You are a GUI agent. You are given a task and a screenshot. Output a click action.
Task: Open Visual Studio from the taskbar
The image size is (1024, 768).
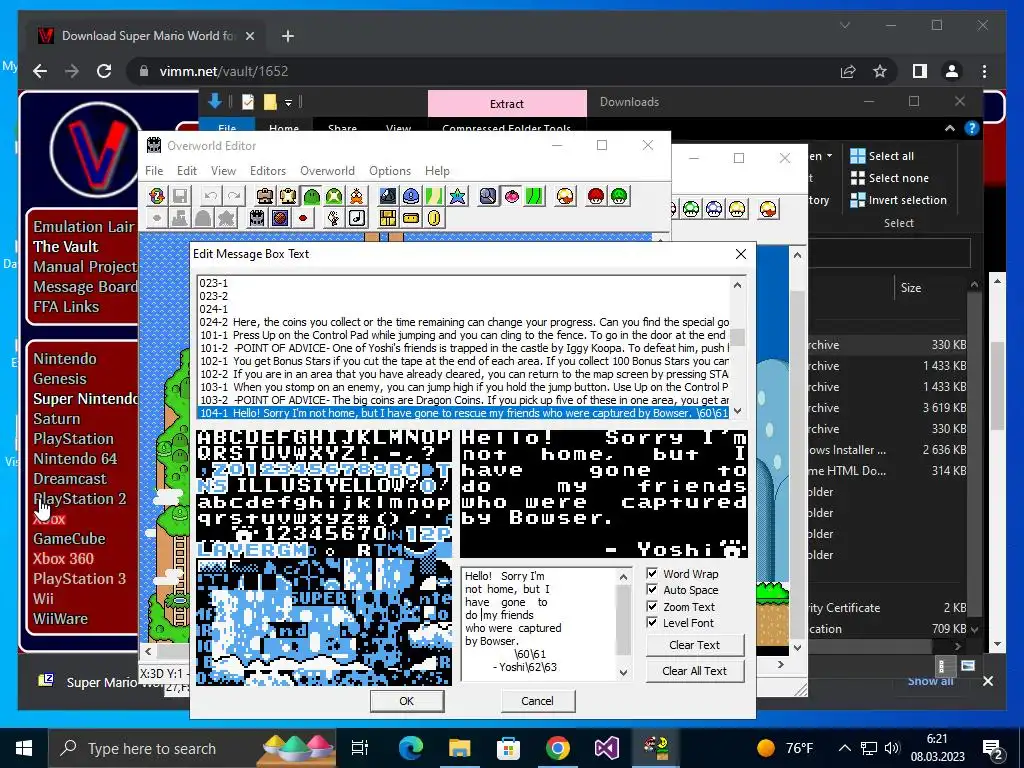pyautogui.click(x=607, y=747)
